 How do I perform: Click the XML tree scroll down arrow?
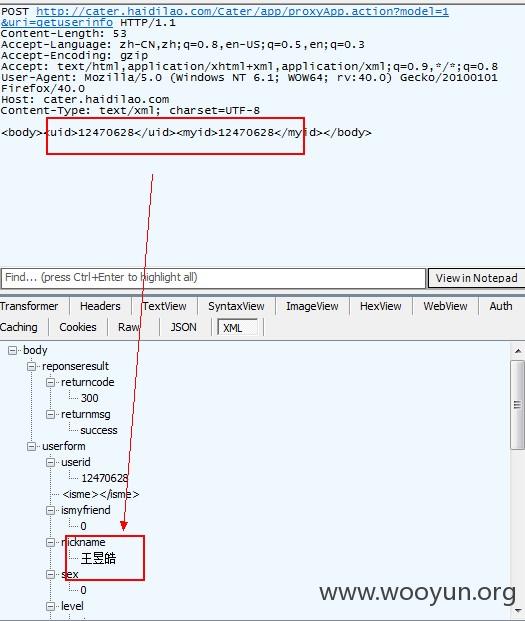[518, 610]
